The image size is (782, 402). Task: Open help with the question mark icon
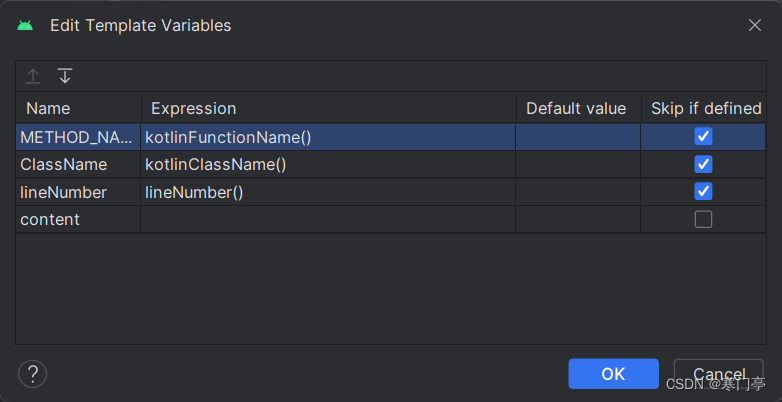pos(32,374)
